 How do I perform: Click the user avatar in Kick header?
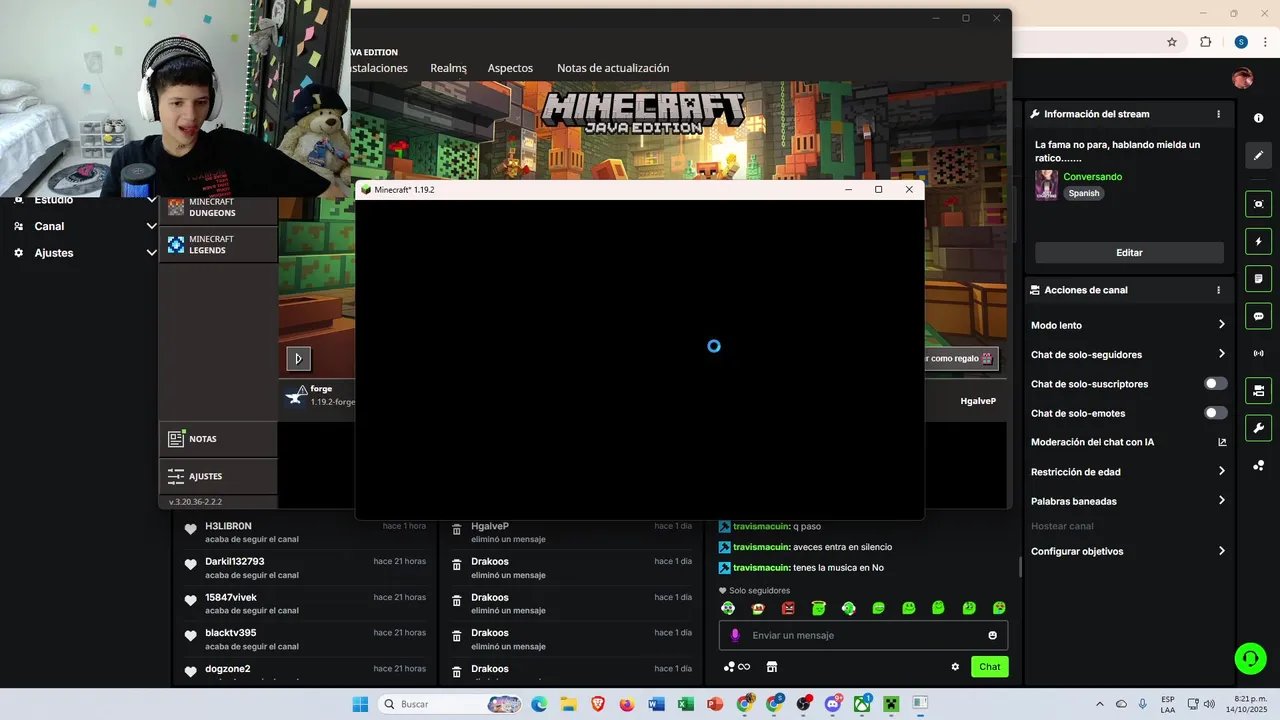coord(1242,79)
